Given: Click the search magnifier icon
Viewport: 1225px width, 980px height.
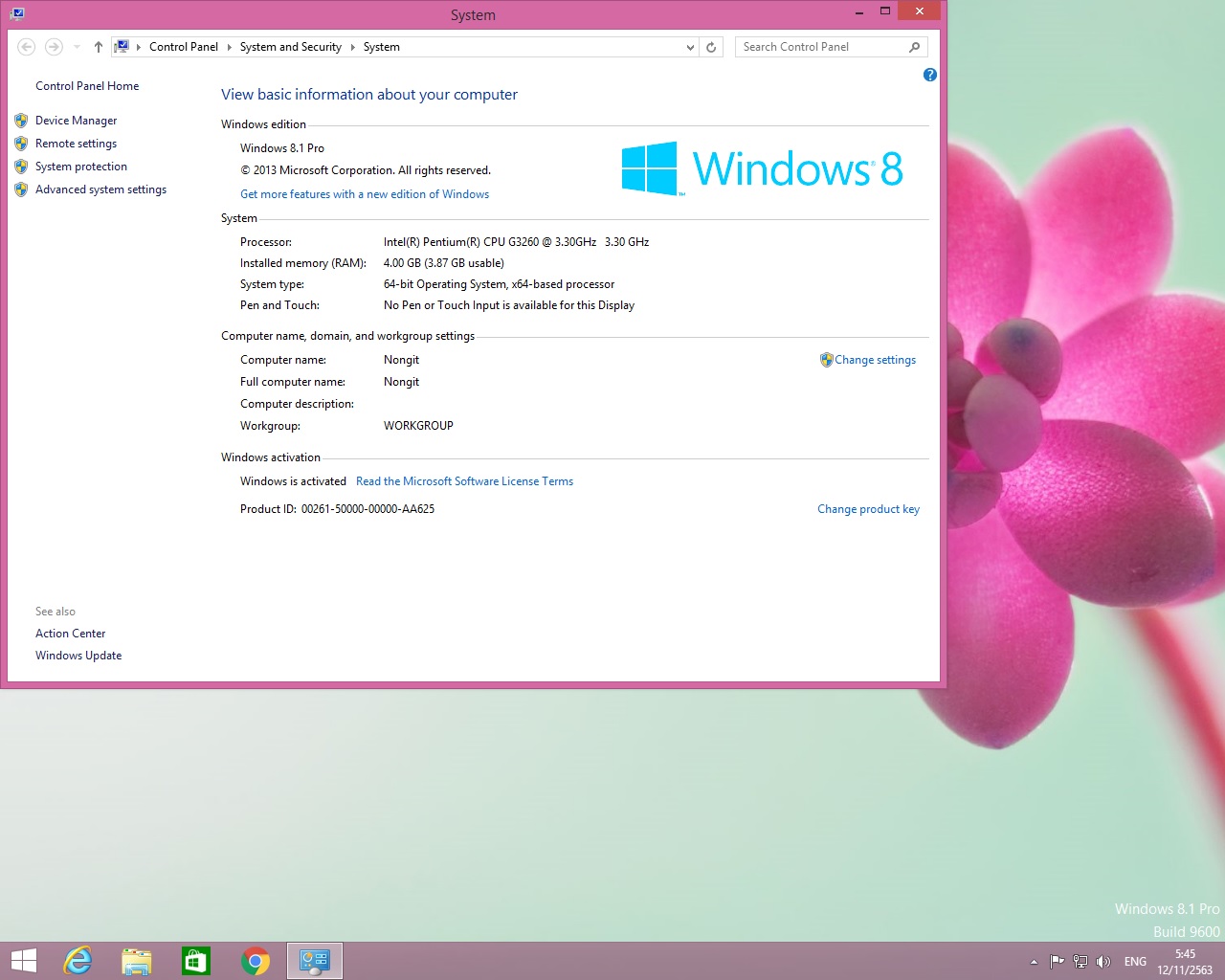Looking at the screenshot, I should [x=915, y=47].
